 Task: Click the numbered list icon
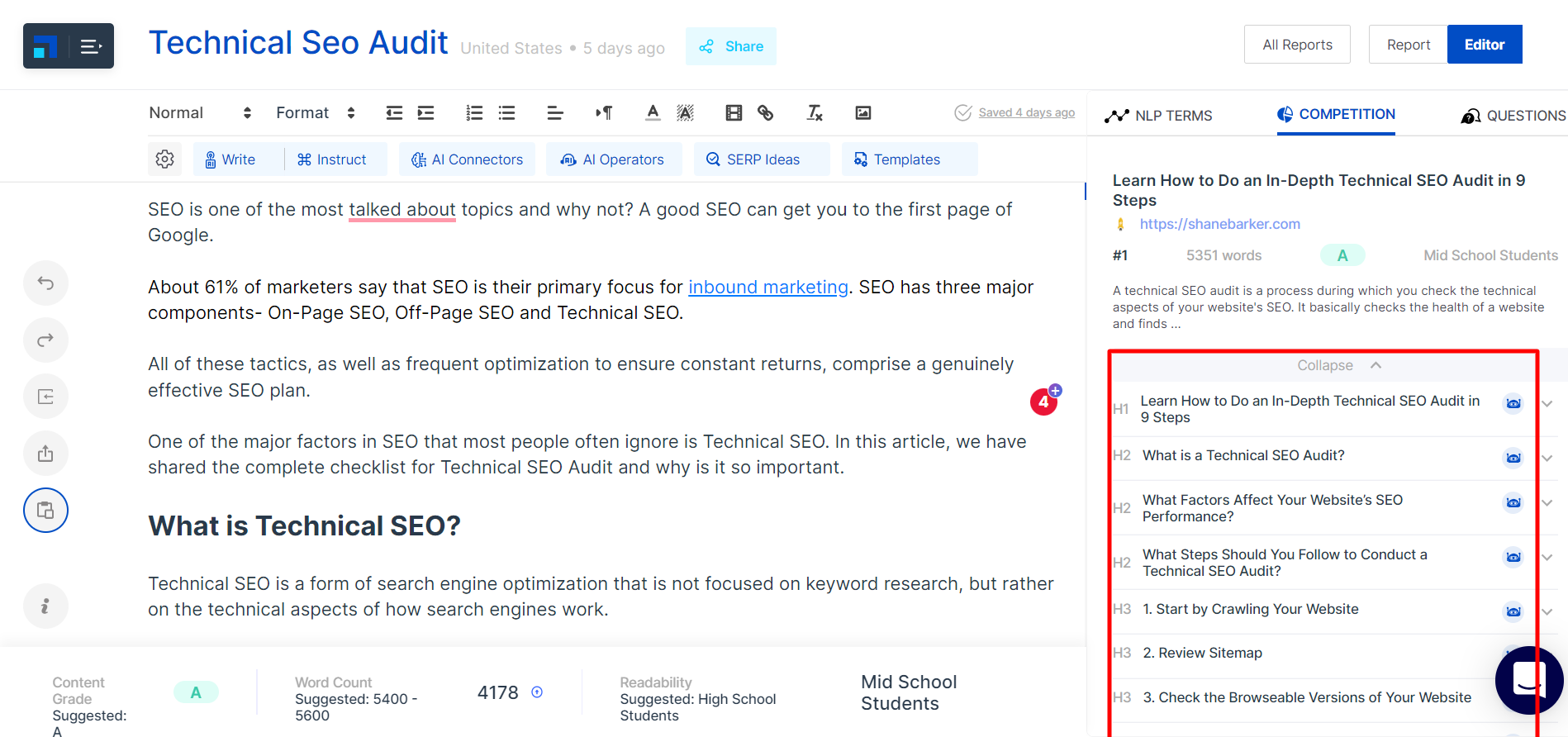click(x=474, y=113)
